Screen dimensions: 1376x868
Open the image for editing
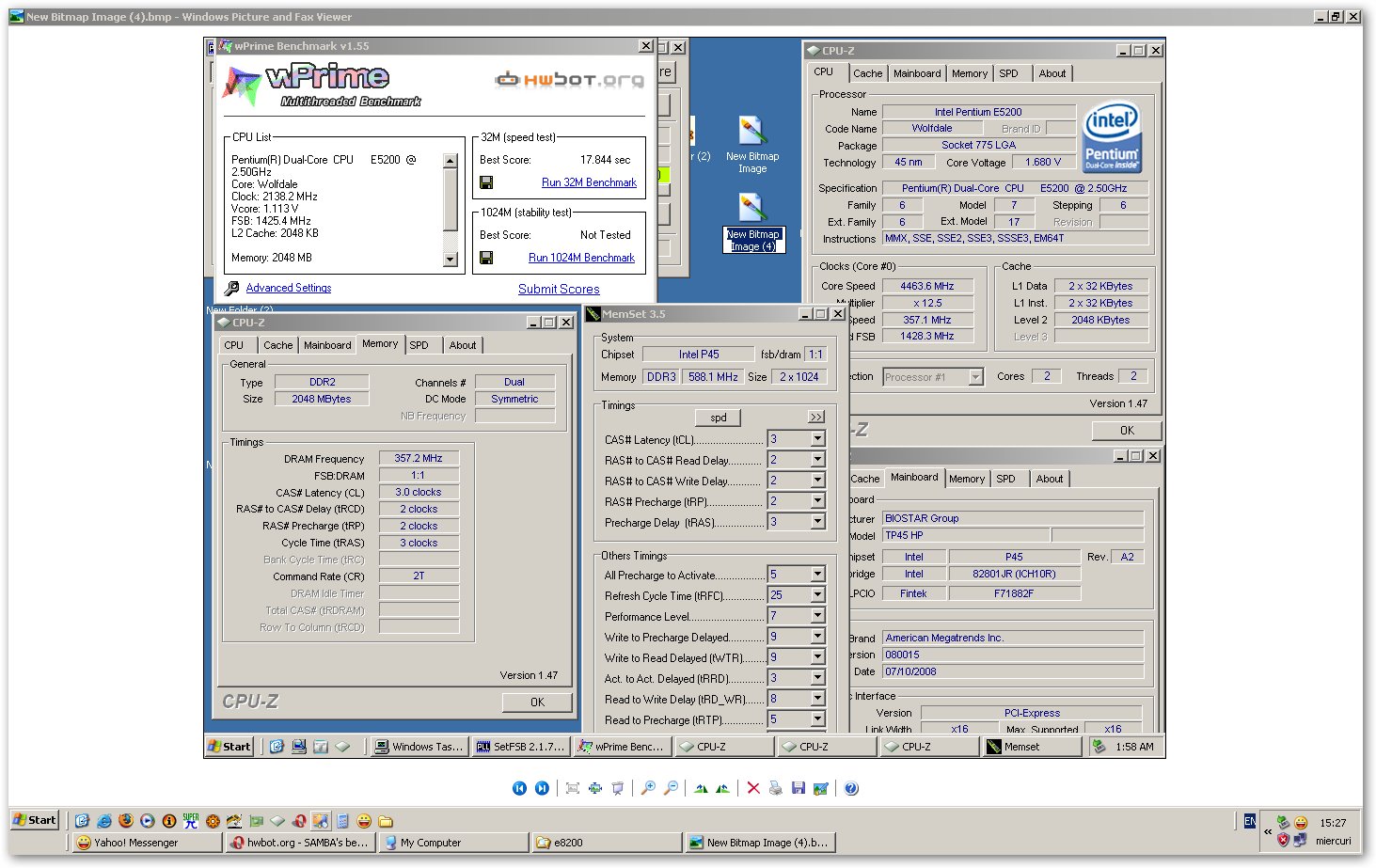pyautogui.click(x=821, y=788)
